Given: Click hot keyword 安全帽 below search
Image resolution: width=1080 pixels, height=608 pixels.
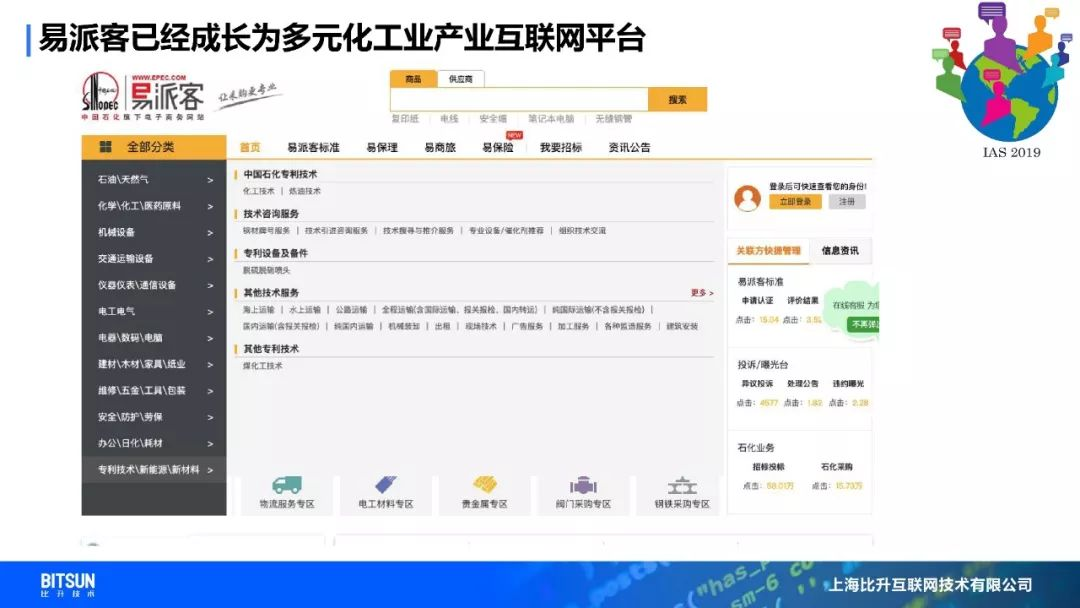Looking at the screenshot, I should [x=493, y=119].
